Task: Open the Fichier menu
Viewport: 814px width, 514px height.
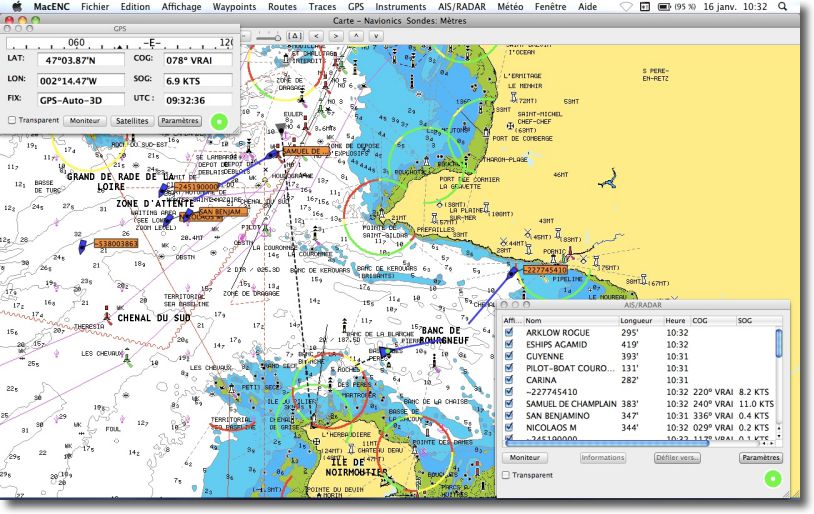Action: 94,7
